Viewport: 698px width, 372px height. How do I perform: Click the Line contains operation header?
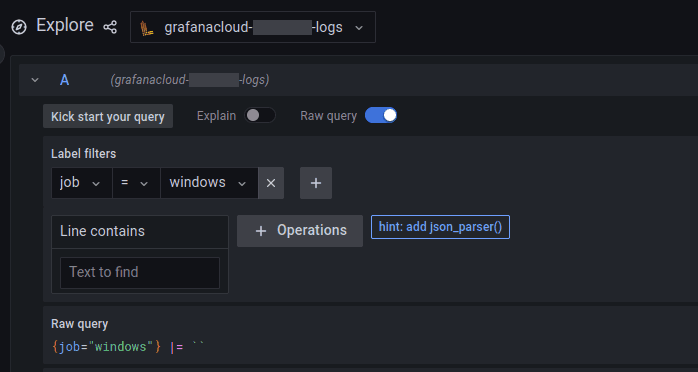[x=140, y=232]
